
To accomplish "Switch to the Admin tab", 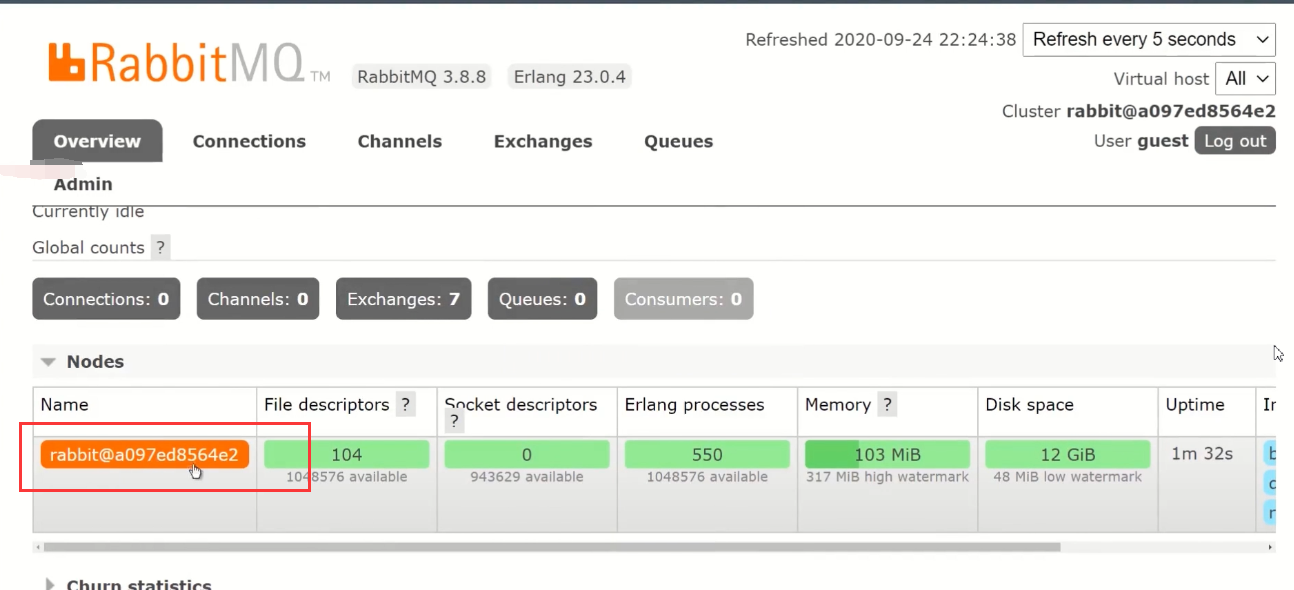I will coord(83,184).
